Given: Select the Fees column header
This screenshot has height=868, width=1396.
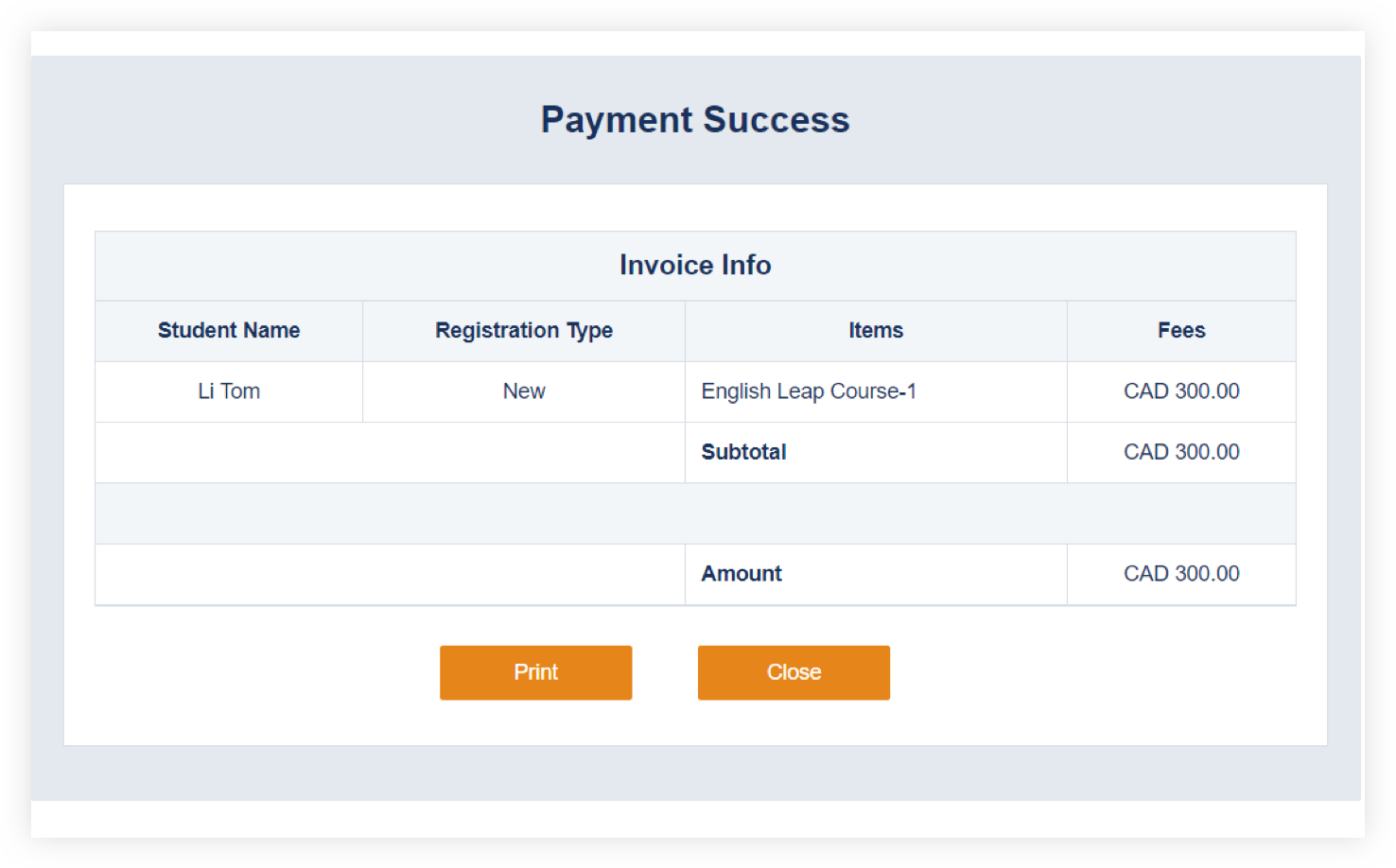Looking at the screenshot, I should coord(1181,330).
